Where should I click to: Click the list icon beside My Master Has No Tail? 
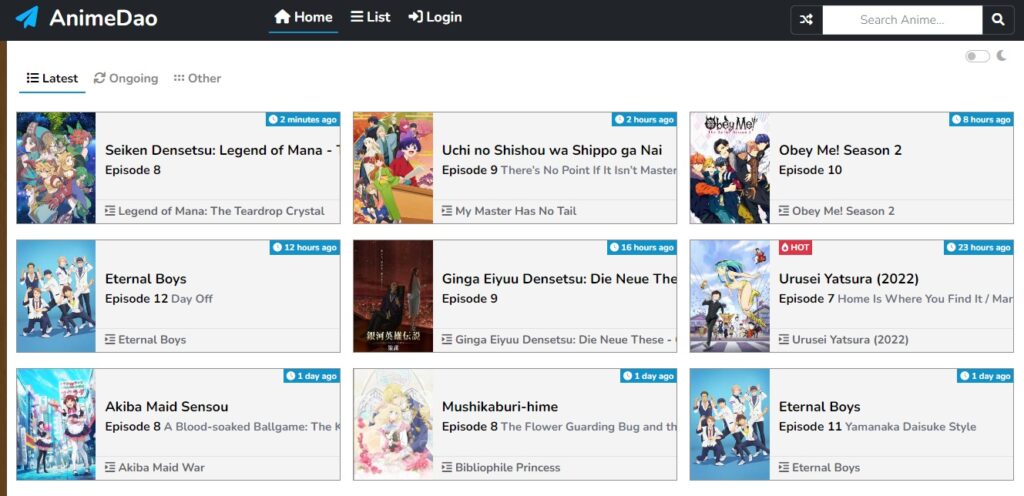(447, 211)
